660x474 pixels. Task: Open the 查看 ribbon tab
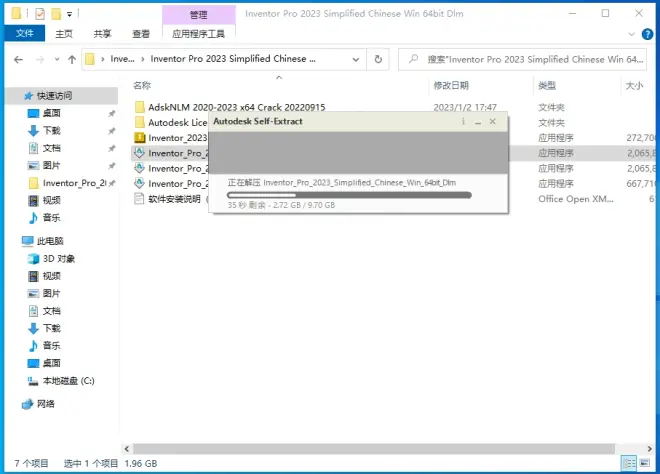tap(141, 34)
